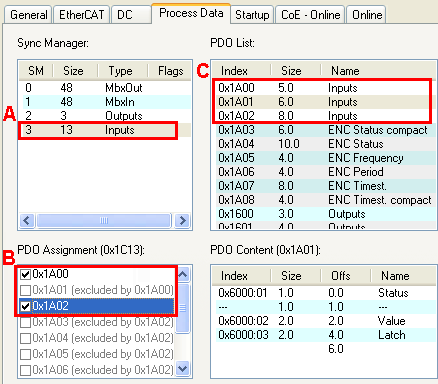Select the ENC Period PDO row
The height and width of the screenshot is (384, 438).
point(326,172)
